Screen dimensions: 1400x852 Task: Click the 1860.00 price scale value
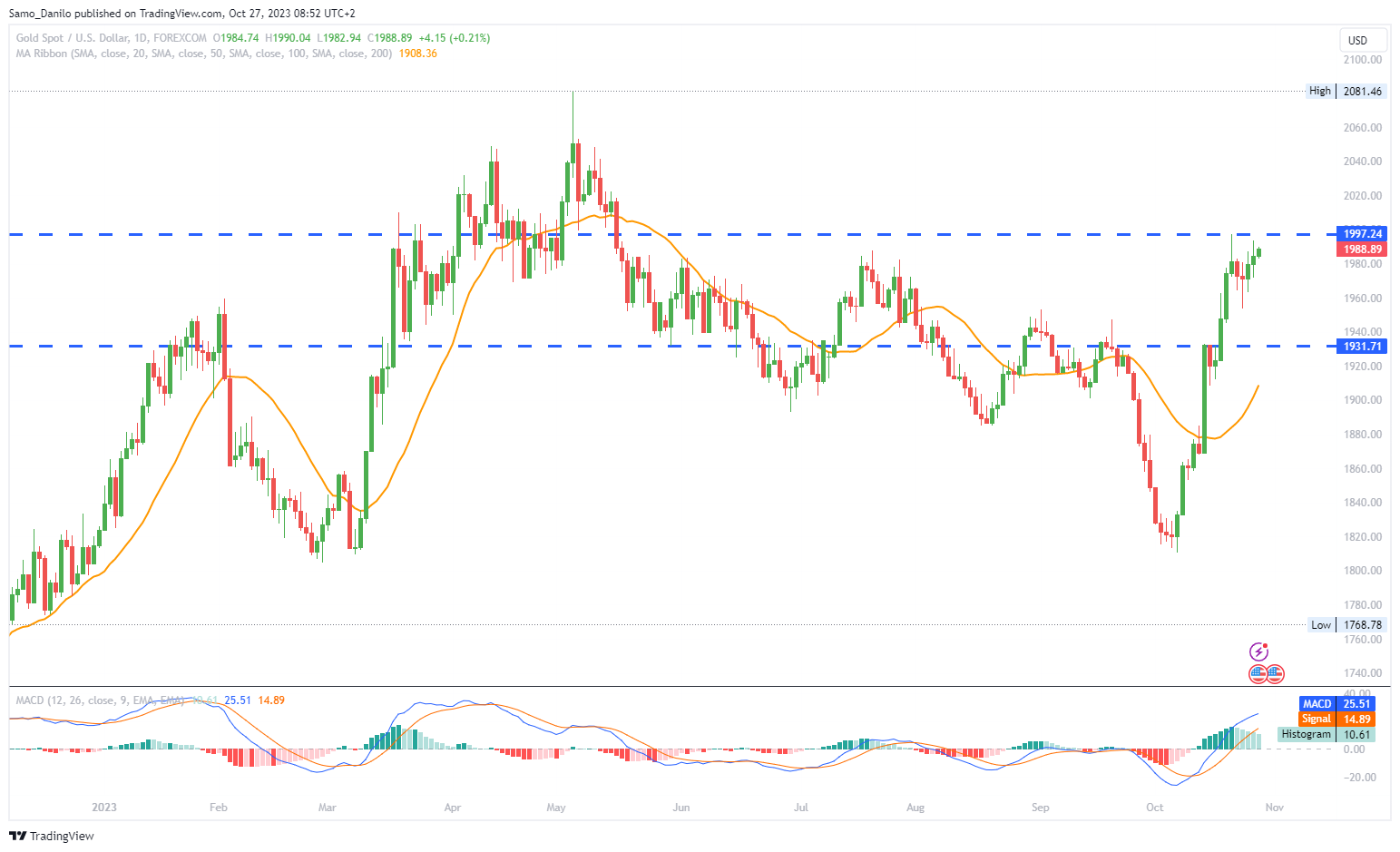[1363, 469]
